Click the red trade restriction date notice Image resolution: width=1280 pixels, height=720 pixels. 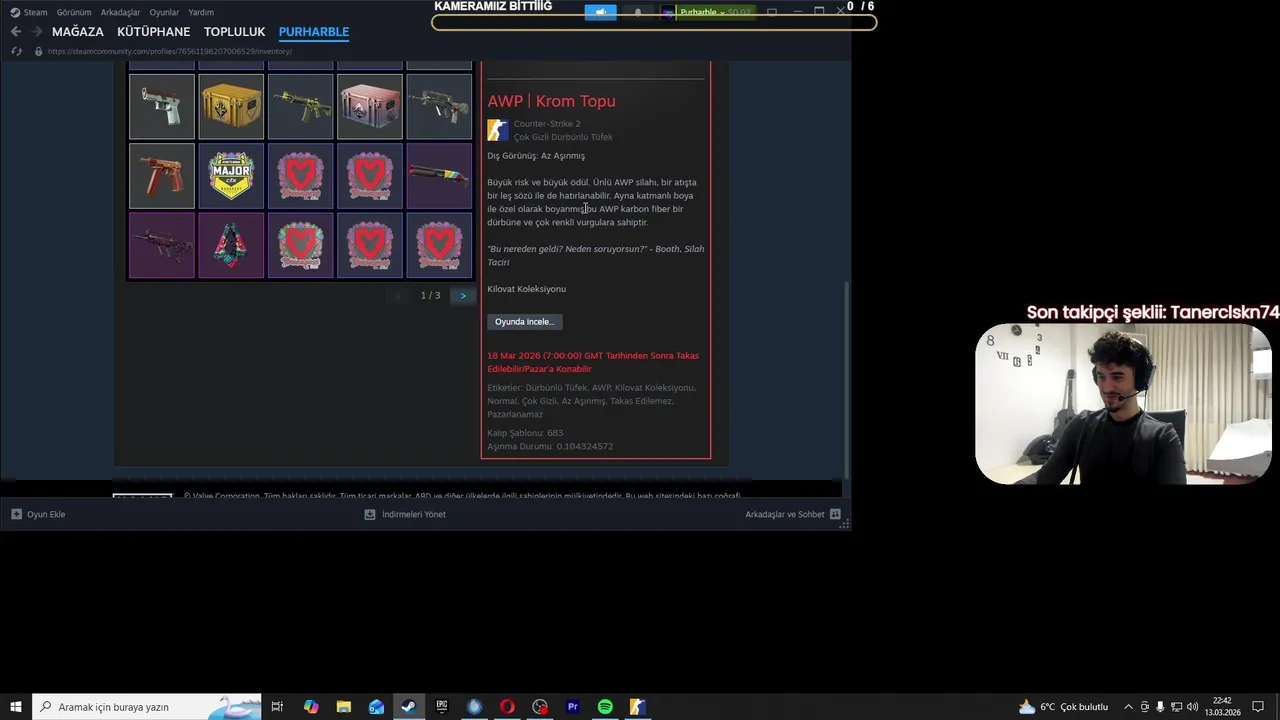pyautogui.click(x=593, y=362)
